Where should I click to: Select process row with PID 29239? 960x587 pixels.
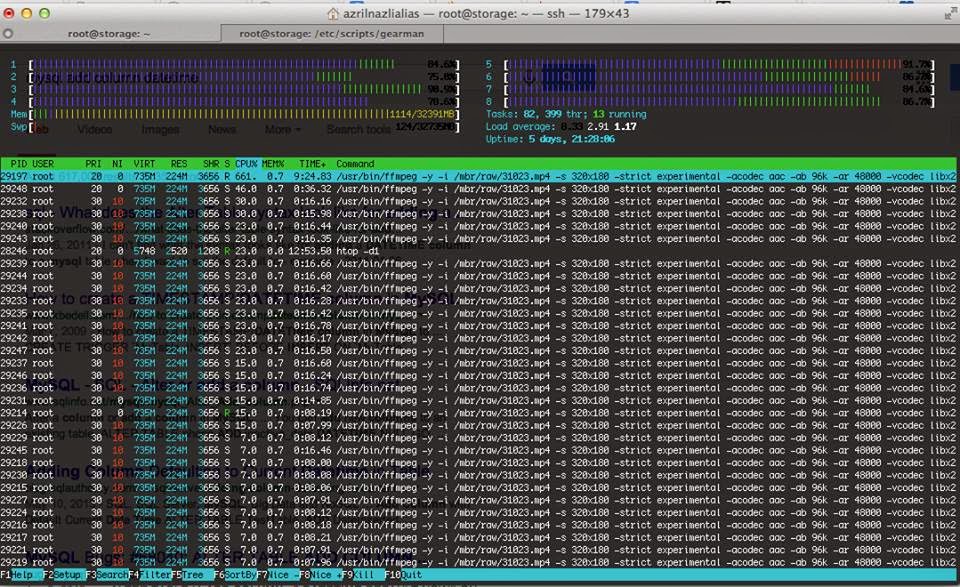click(x=478, y=264)
